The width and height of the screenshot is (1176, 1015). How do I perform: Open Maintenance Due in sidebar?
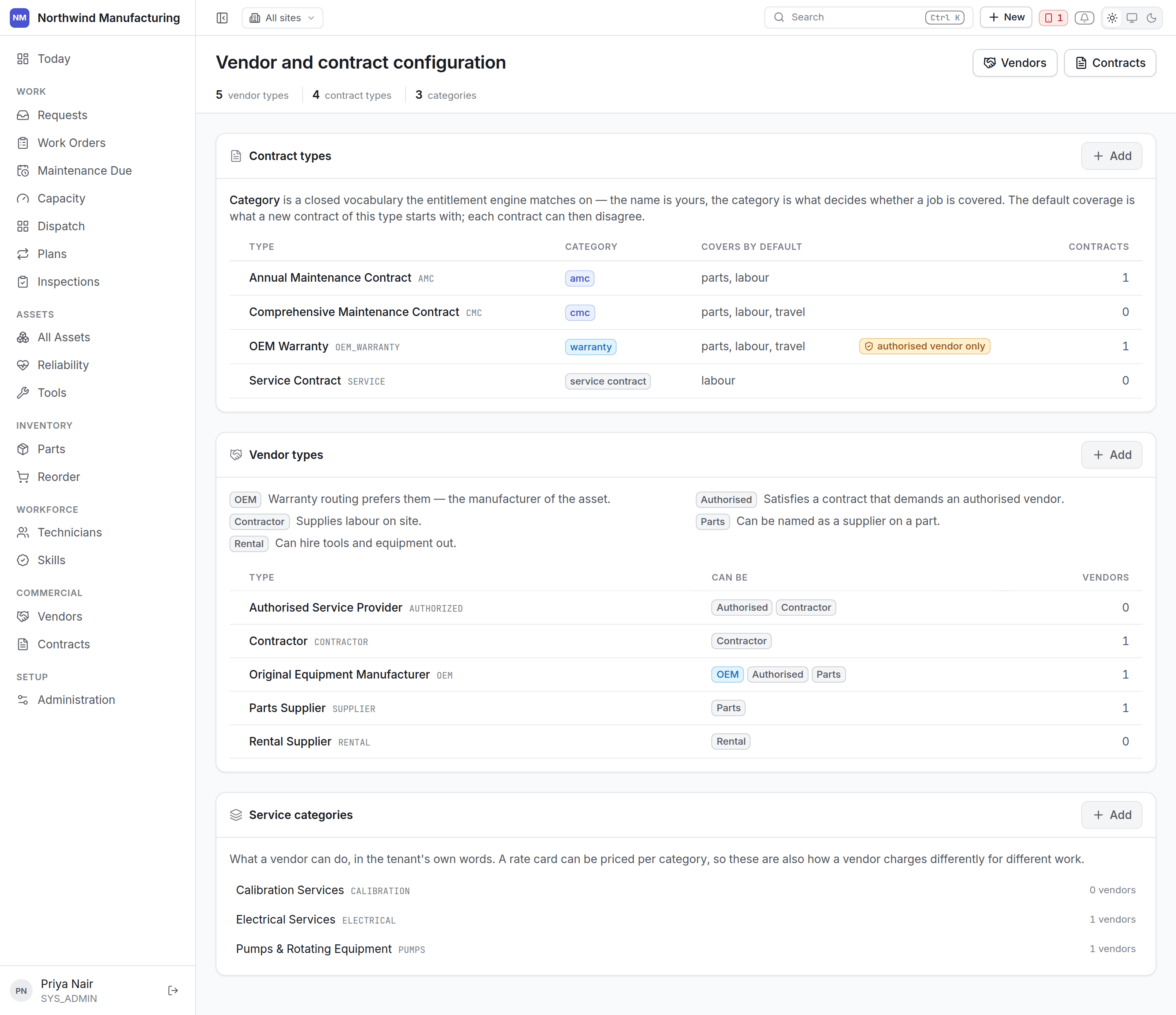click(x=98, y=171)
